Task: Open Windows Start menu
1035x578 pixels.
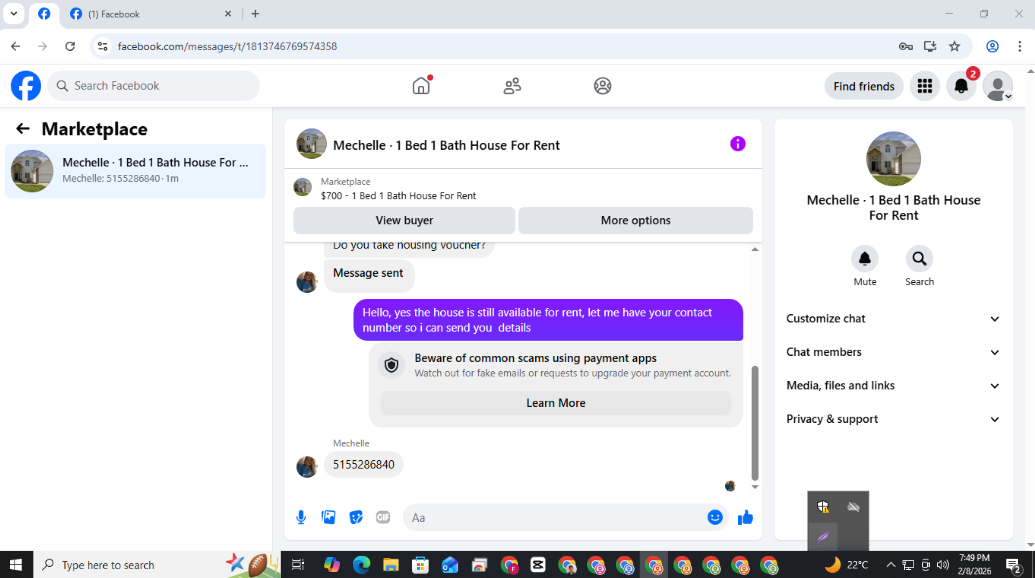Action: point(16,565)
